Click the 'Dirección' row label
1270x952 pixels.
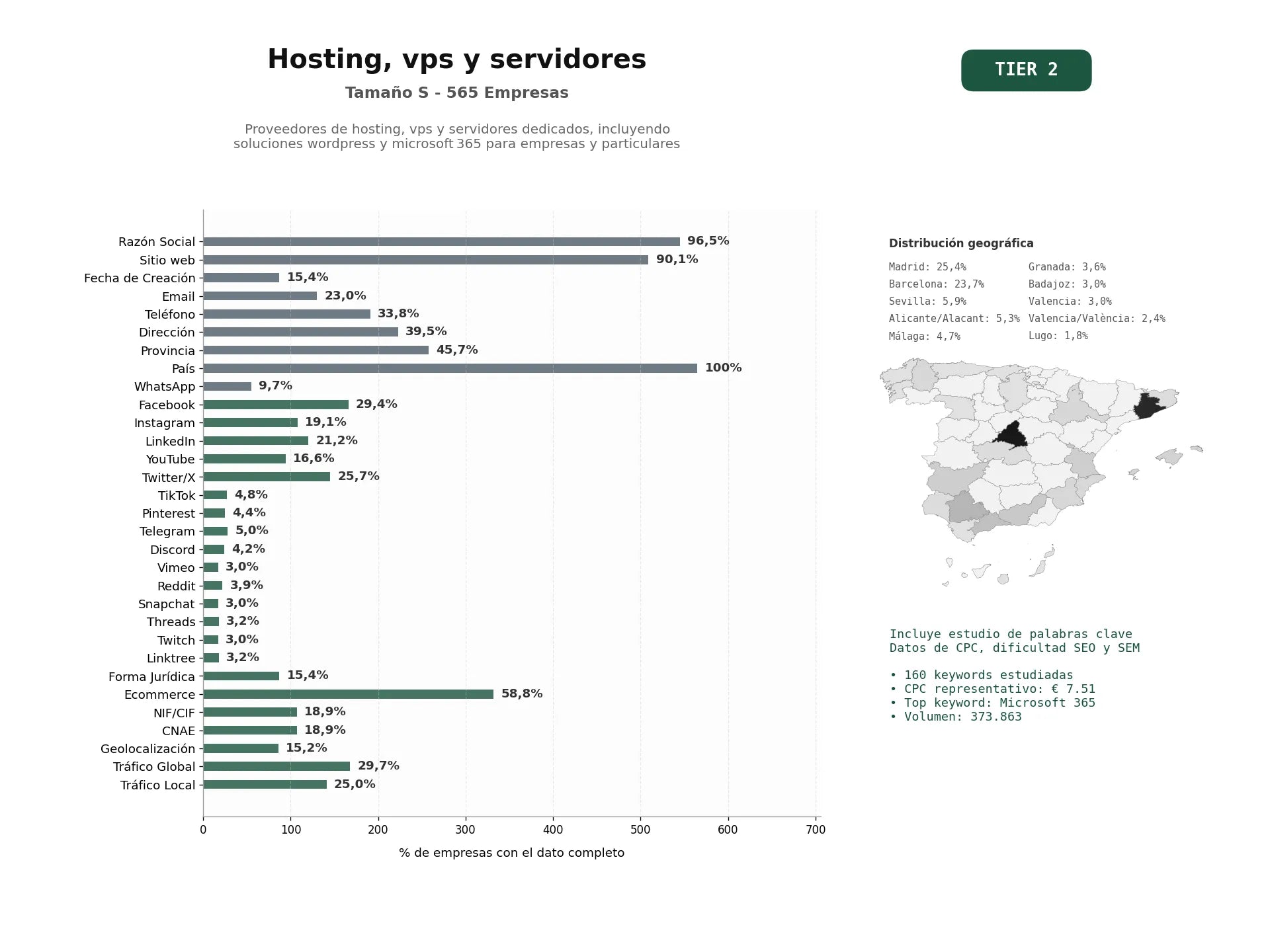pyautogui.click(x=167, y=333)
